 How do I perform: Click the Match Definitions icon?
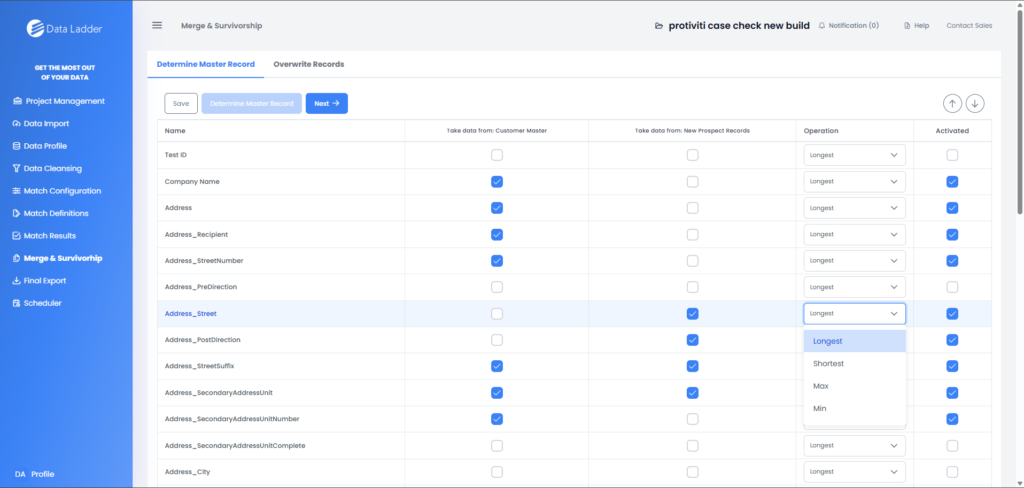click(x=17, y=213)
